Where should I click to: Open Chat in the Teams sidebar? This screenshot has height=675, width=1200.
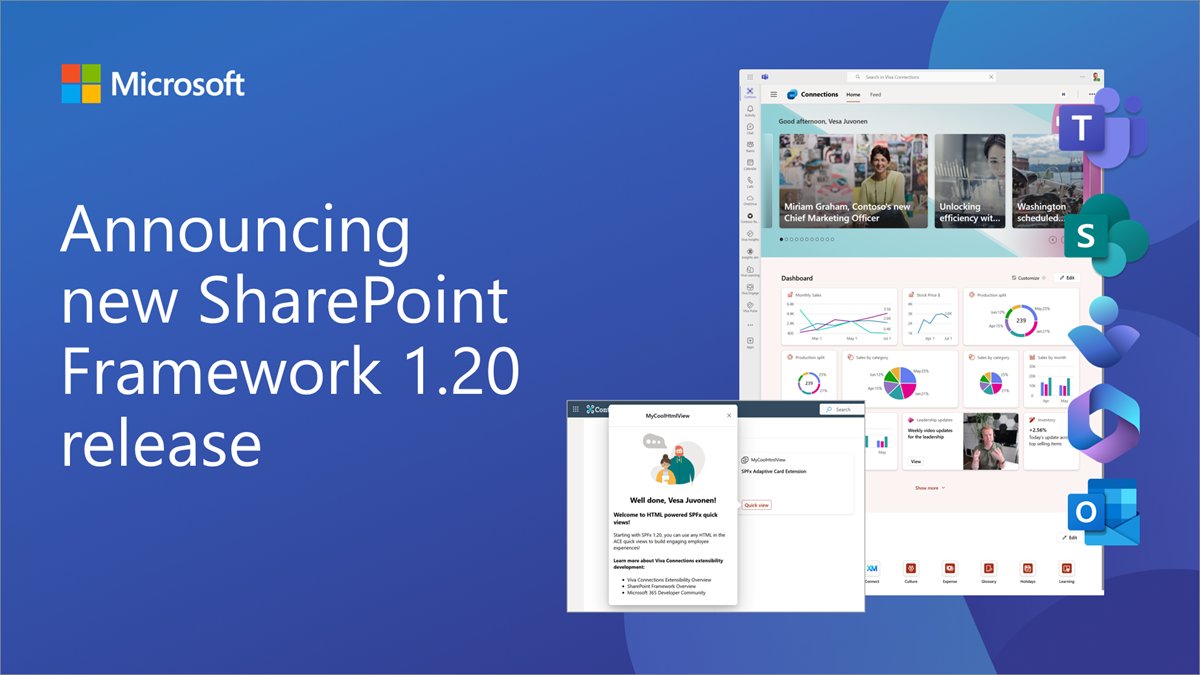[x=750, y=129]
